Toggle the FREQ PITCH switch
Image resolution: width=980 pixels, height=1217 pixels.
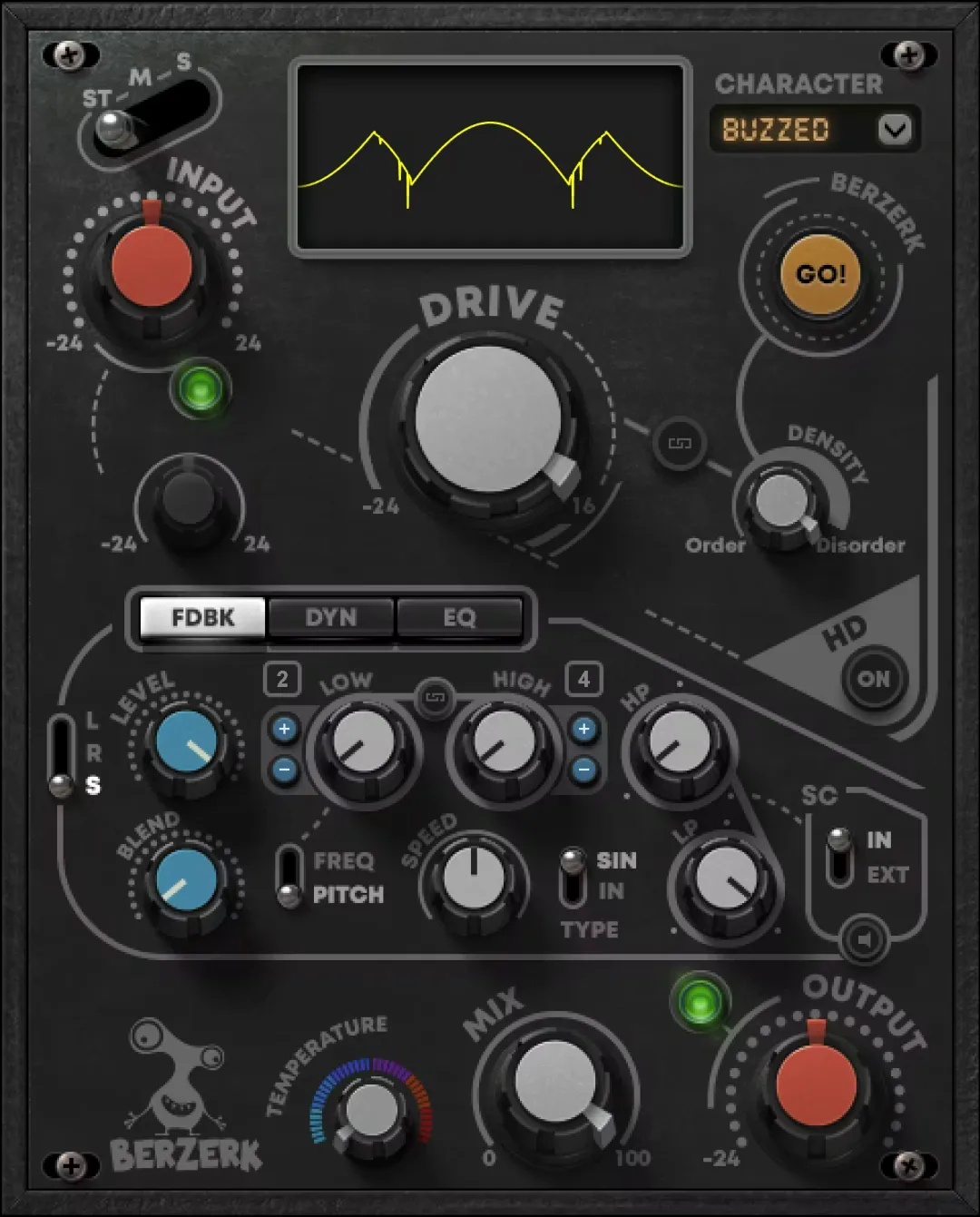click(289, 876)
